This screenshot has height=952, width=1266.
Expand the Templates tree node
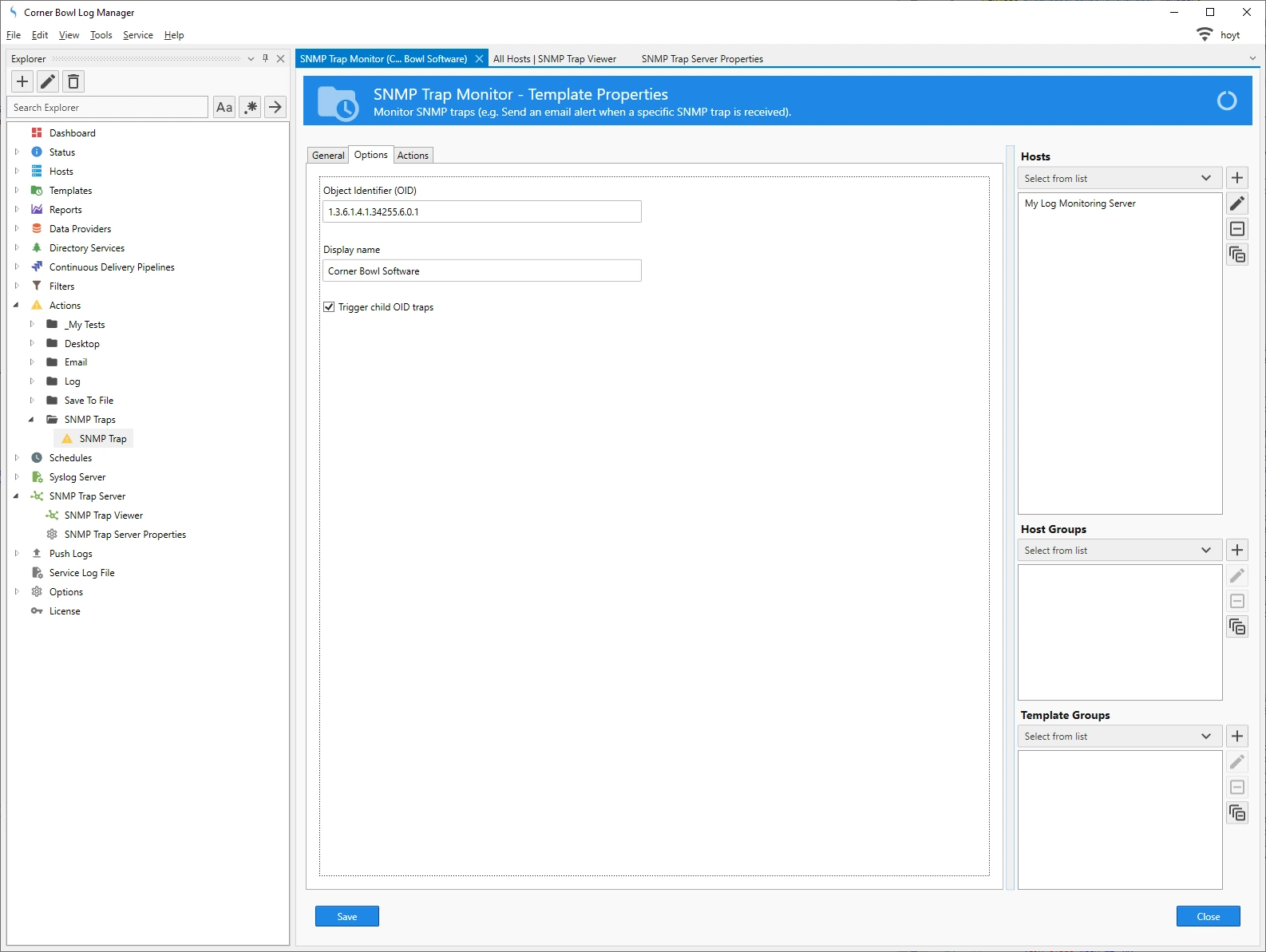(17, 190)
